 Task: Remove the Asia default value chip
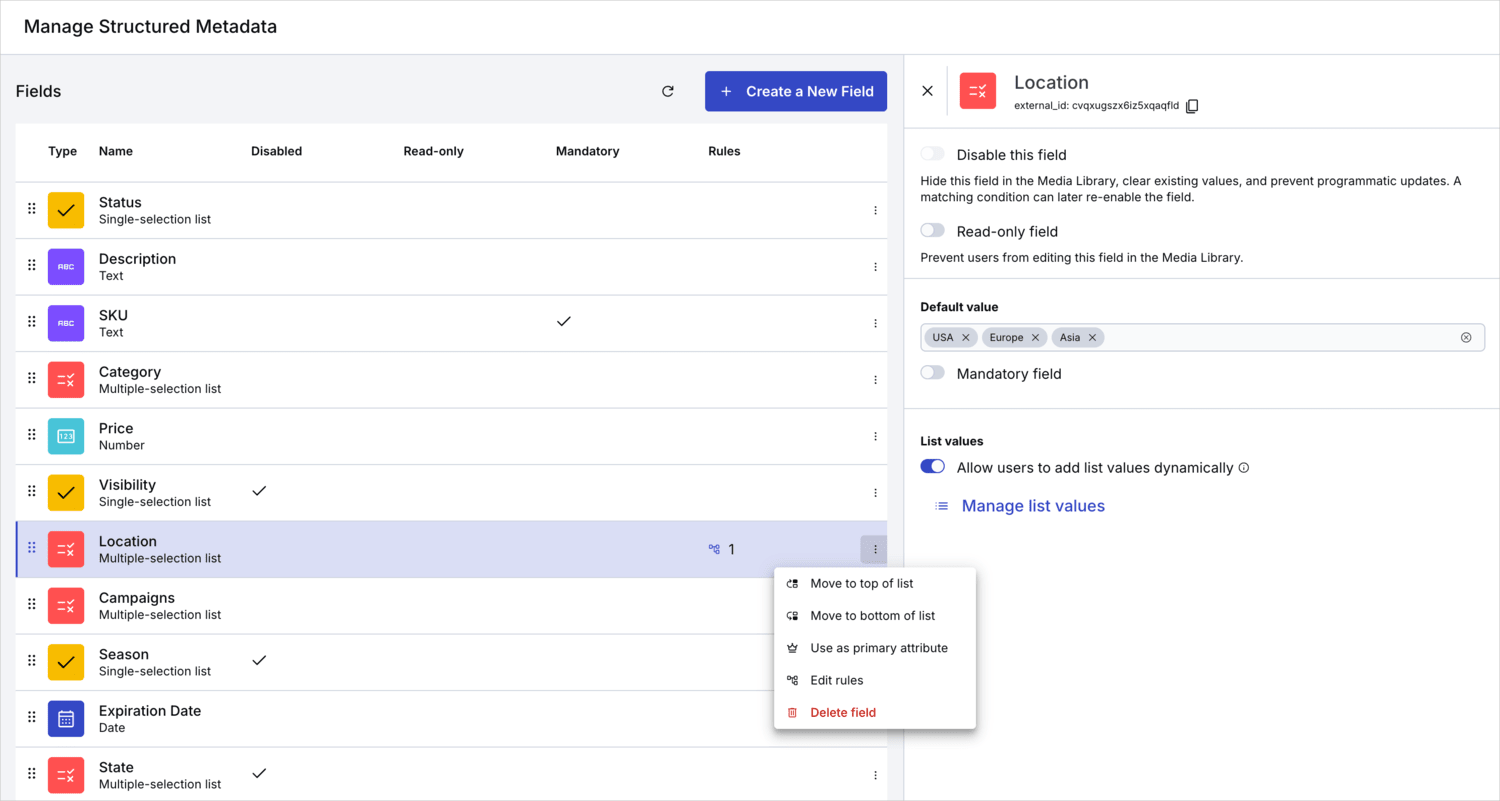(x=1092, y=338)
